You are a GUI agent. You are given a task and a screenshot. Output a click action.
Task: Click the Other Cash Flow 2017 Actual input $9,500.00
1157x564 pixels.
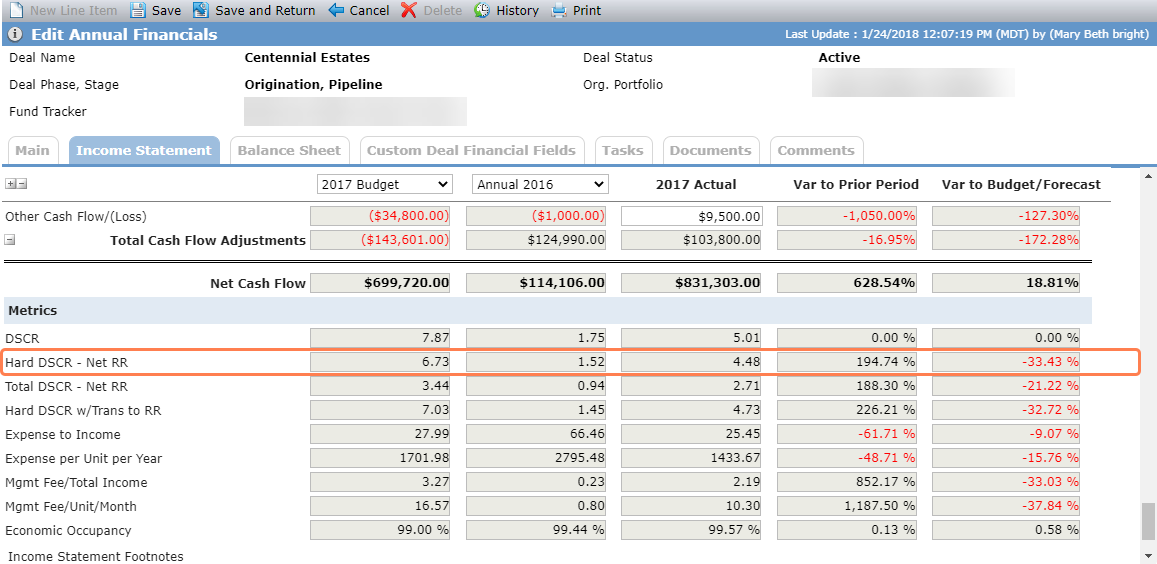[x=692, y=217]
